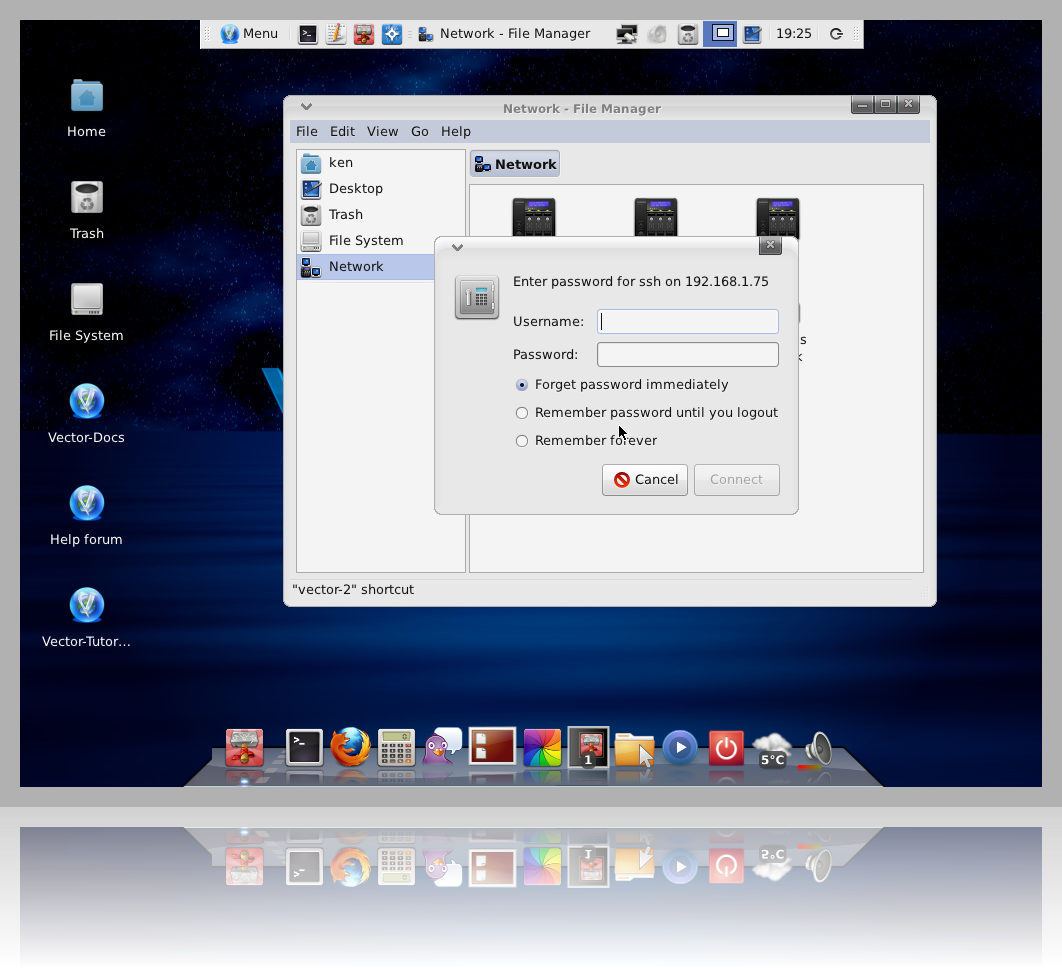
Task: Click the Network location button in pathbar
Action: point(515,164)
